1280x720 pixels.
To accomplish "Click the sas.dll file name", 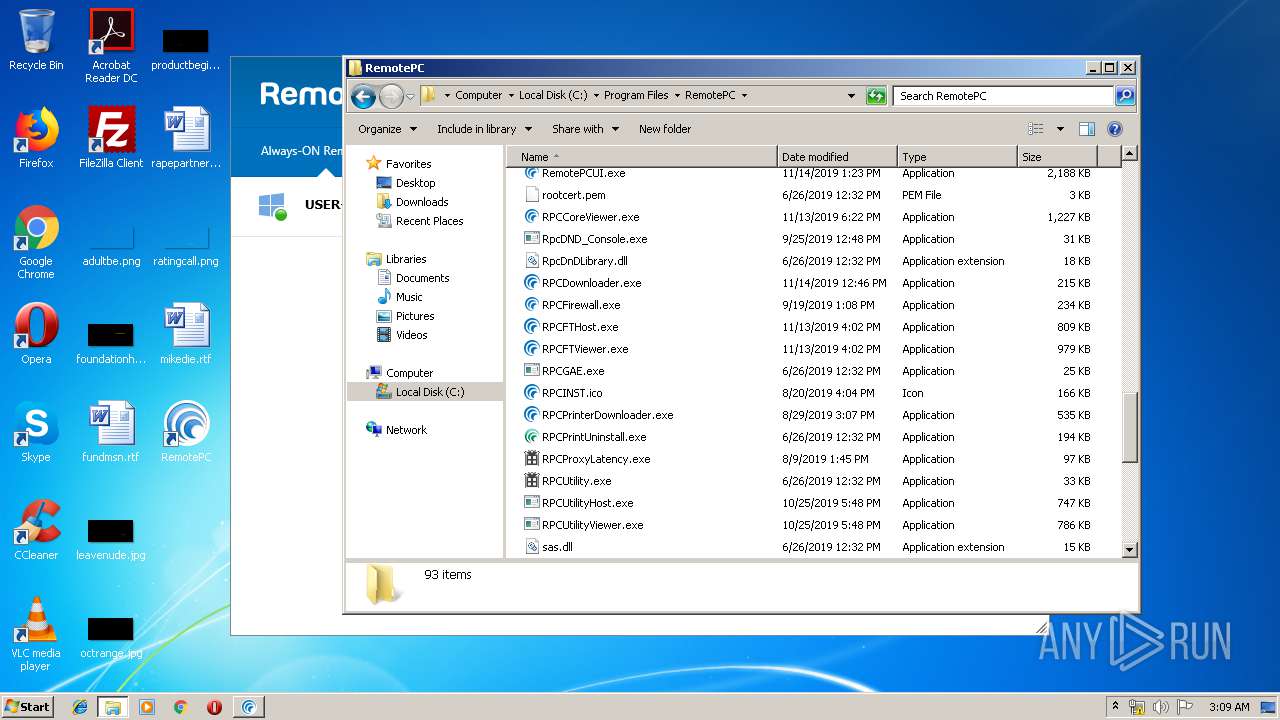I will point(557,547).
